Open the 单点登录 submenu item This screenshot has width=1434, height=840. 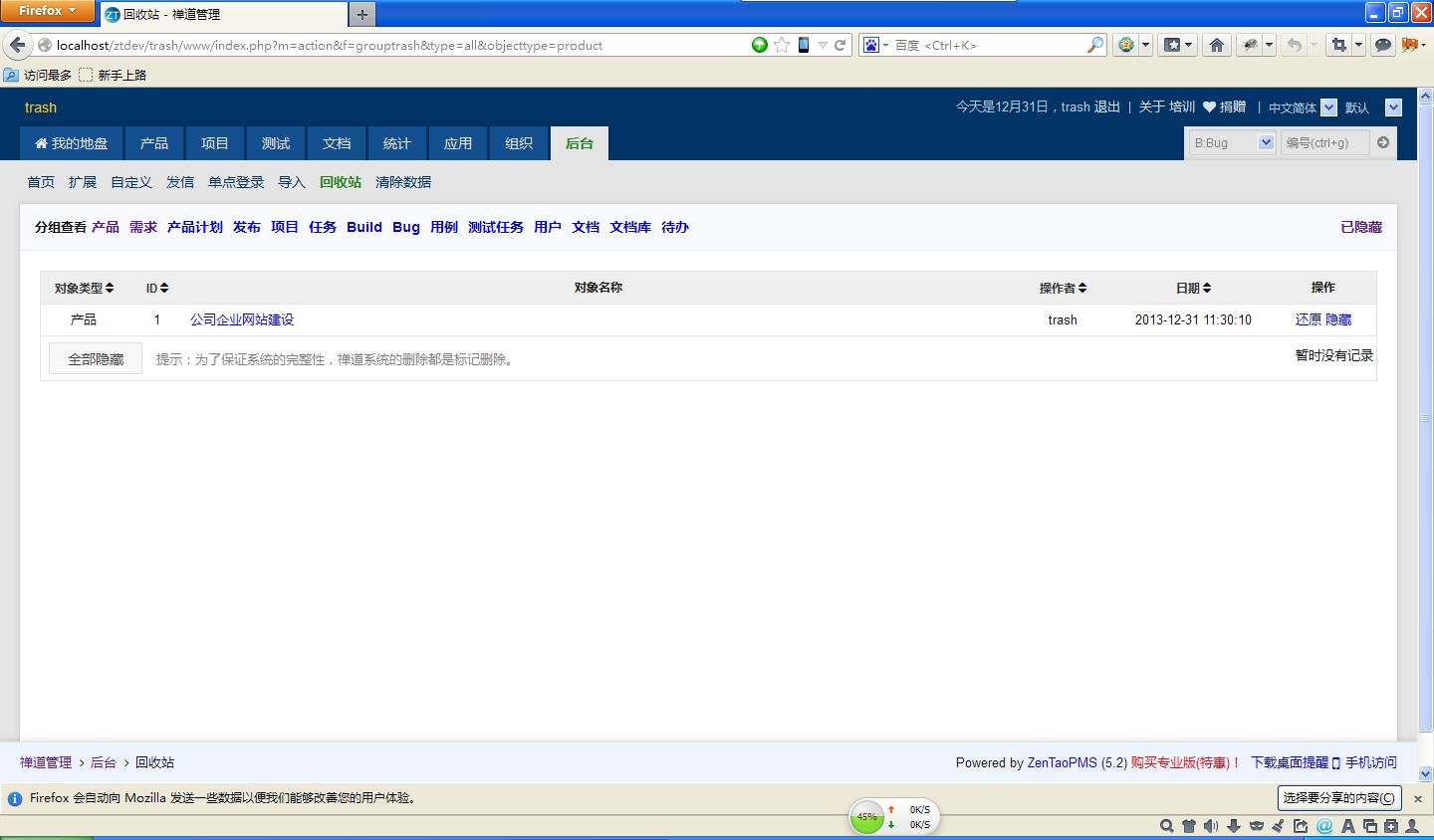(236, 182)
